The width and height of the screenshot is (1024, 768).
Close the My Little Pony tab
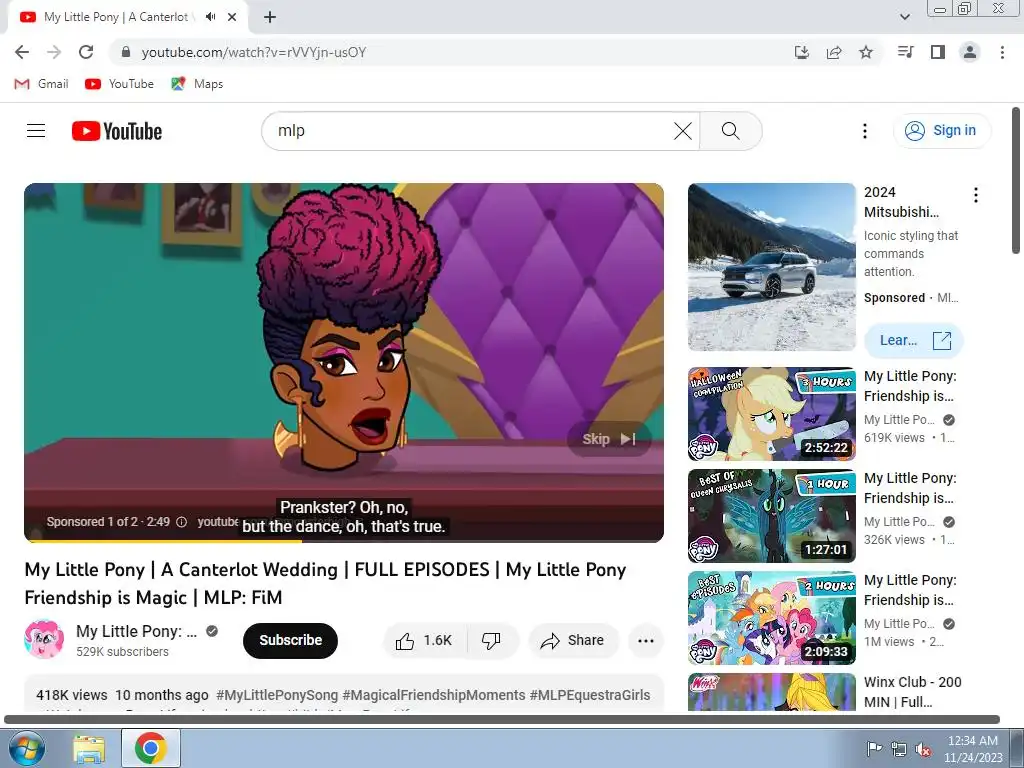(x=232, y=17)
